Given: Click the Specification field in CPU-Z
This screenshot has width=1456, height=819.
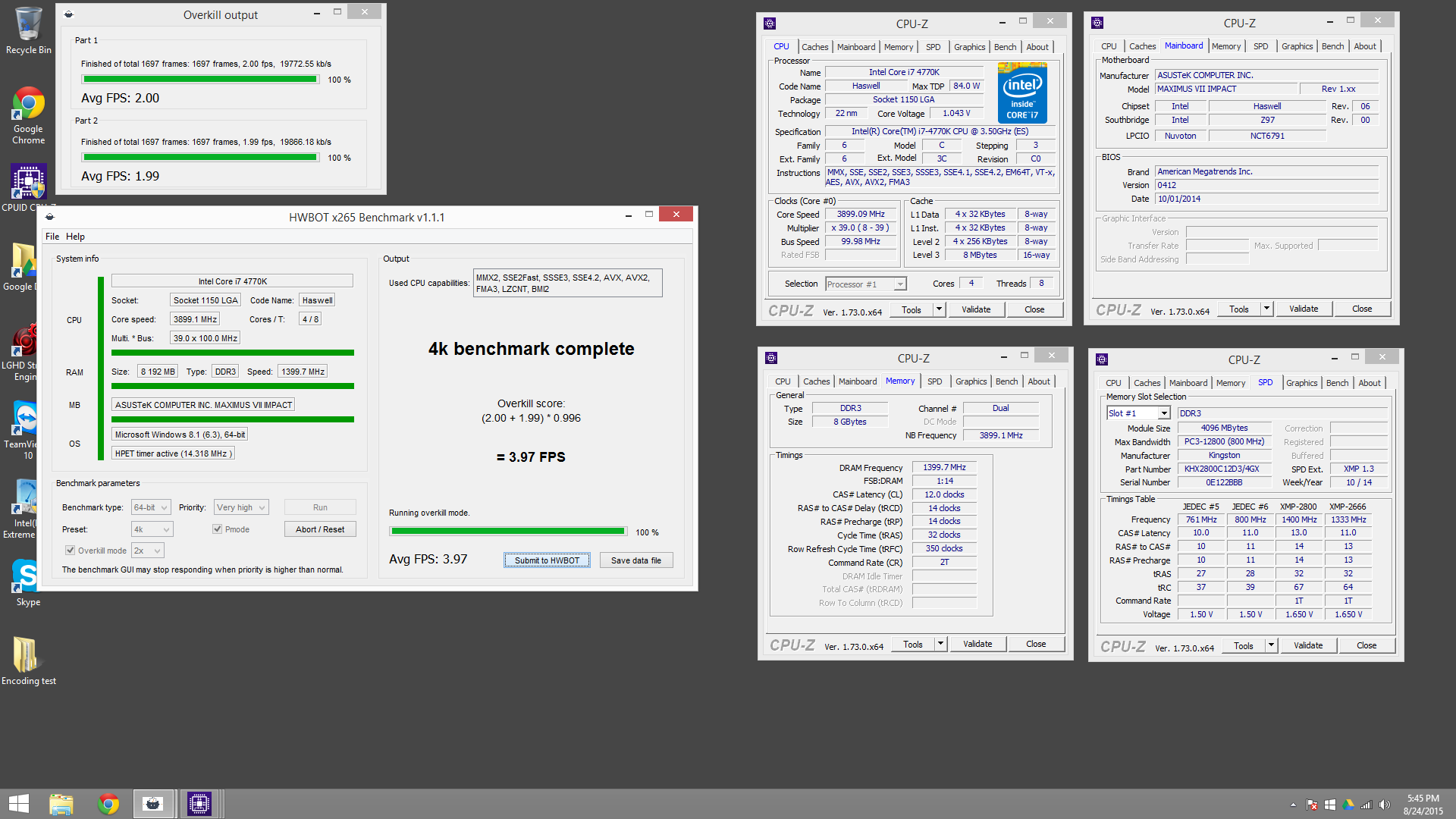Looking at the screenshot, I should tap(940, 131).
